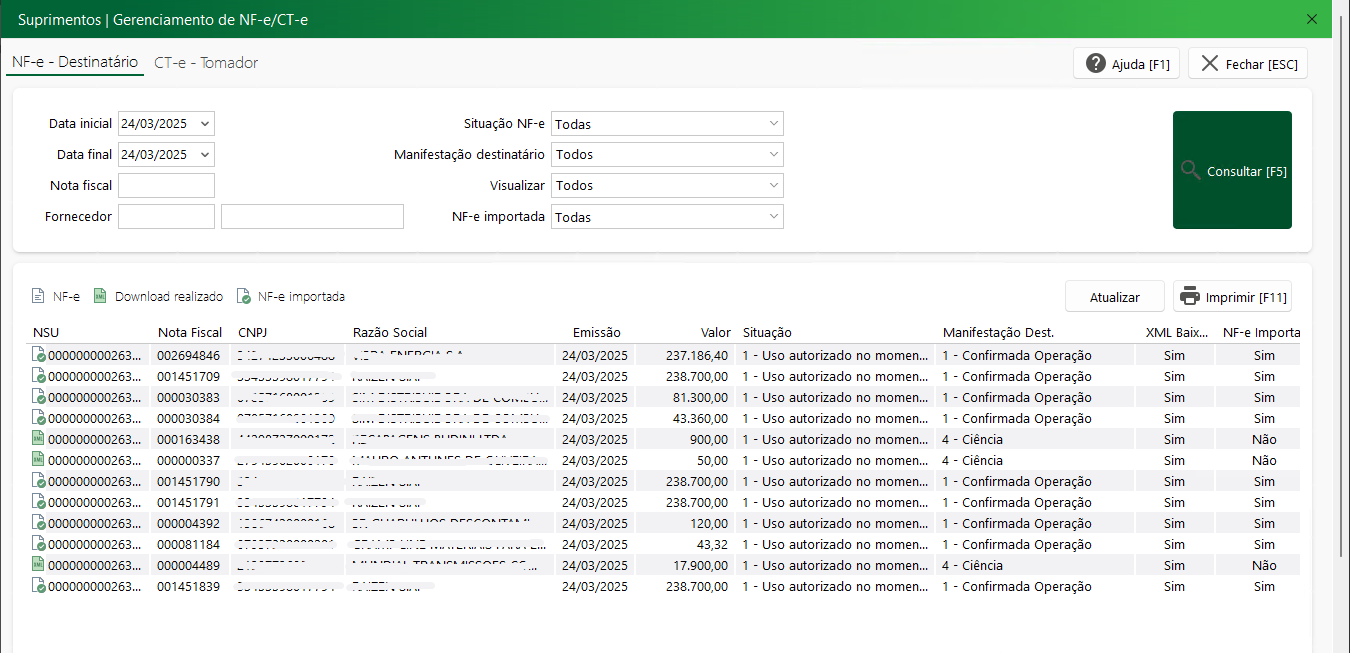Image resolution: width=1350 pixels, height=653 pixels.
Task: Click the Nota fiscal input field
Action: [166, 186]
